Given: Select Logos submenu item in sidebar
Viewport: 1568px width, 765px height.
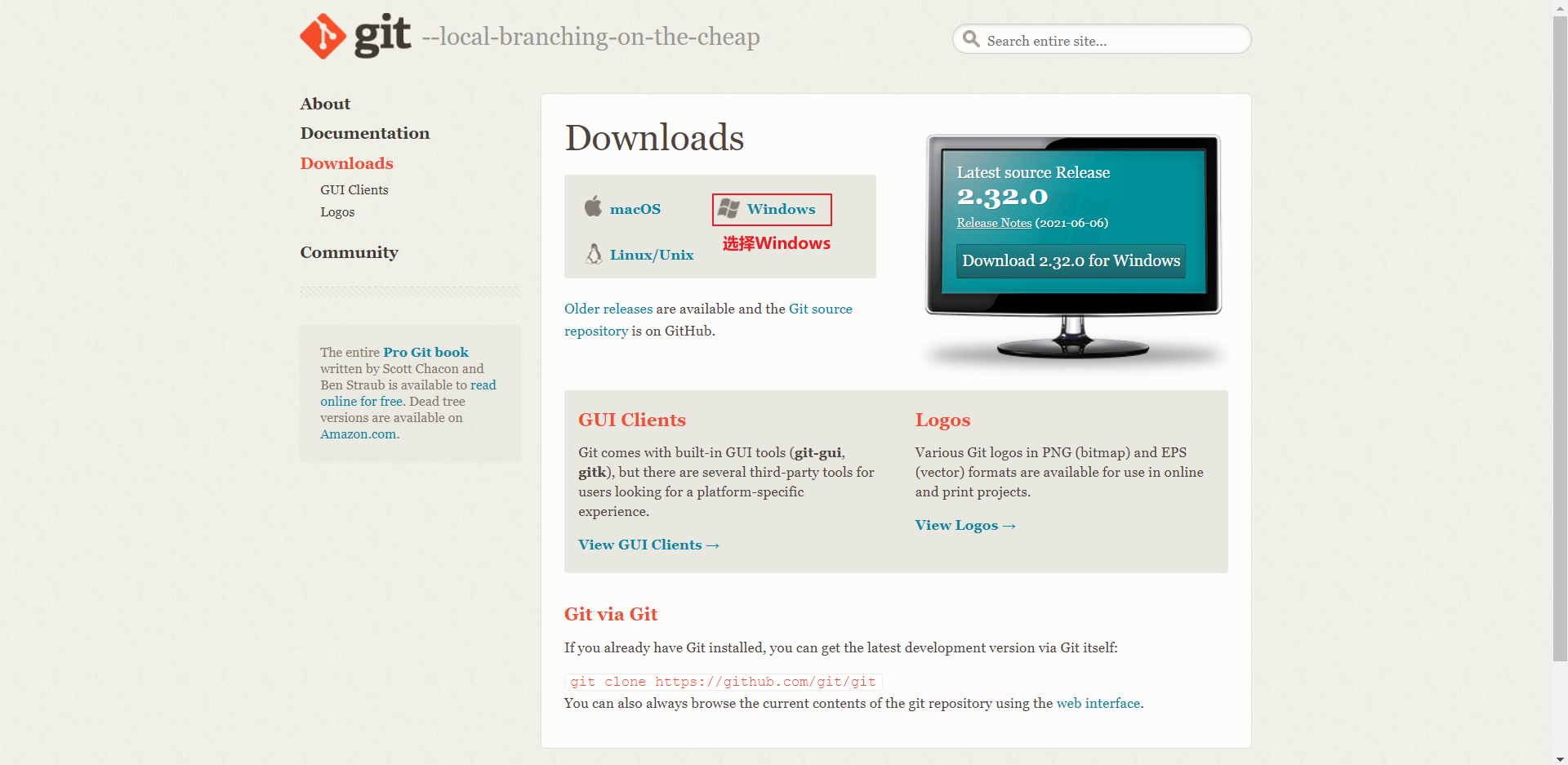Looking at the screenshot, I should tap(337, 212).
